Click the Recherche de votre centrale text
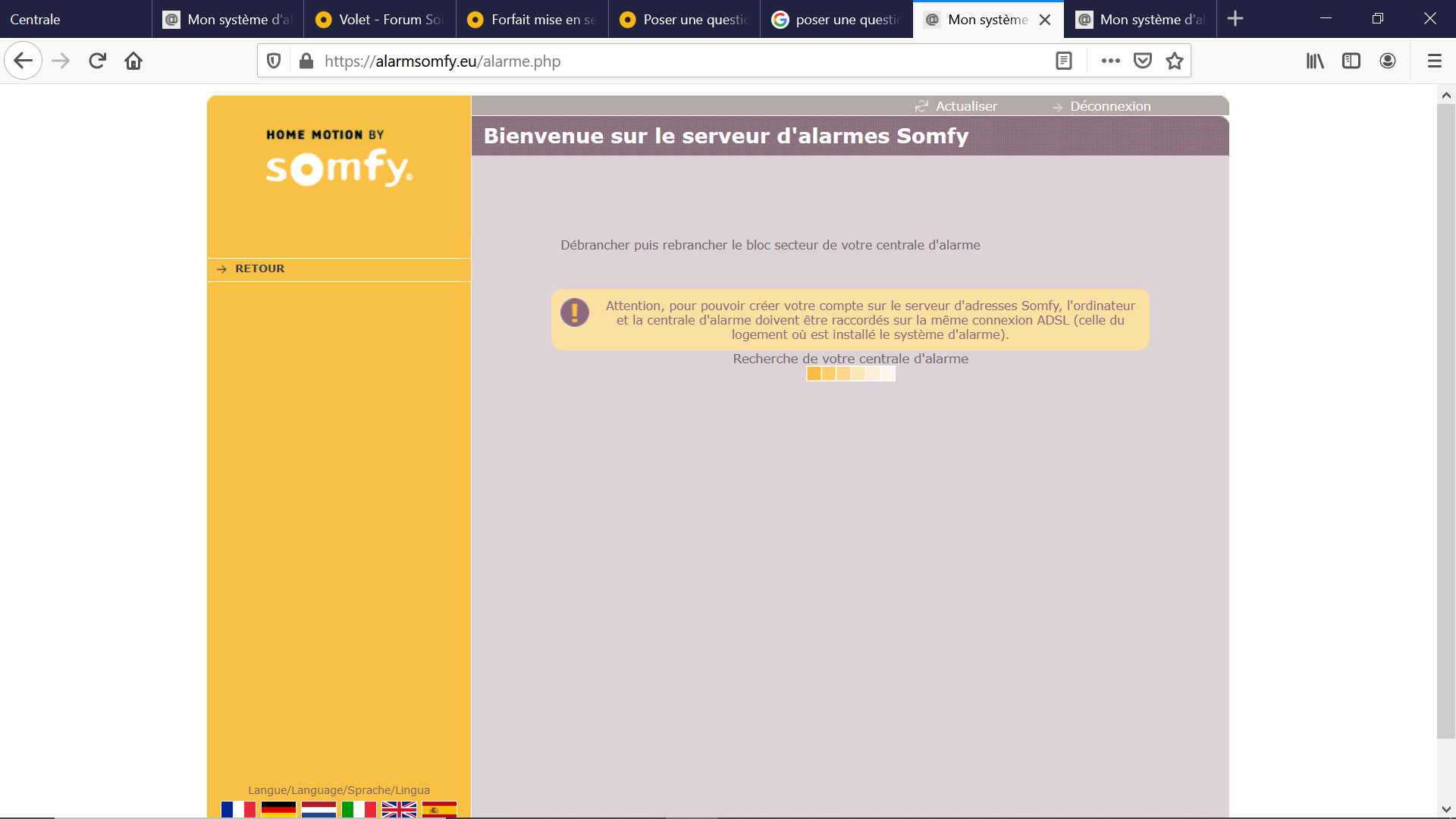 850,359
